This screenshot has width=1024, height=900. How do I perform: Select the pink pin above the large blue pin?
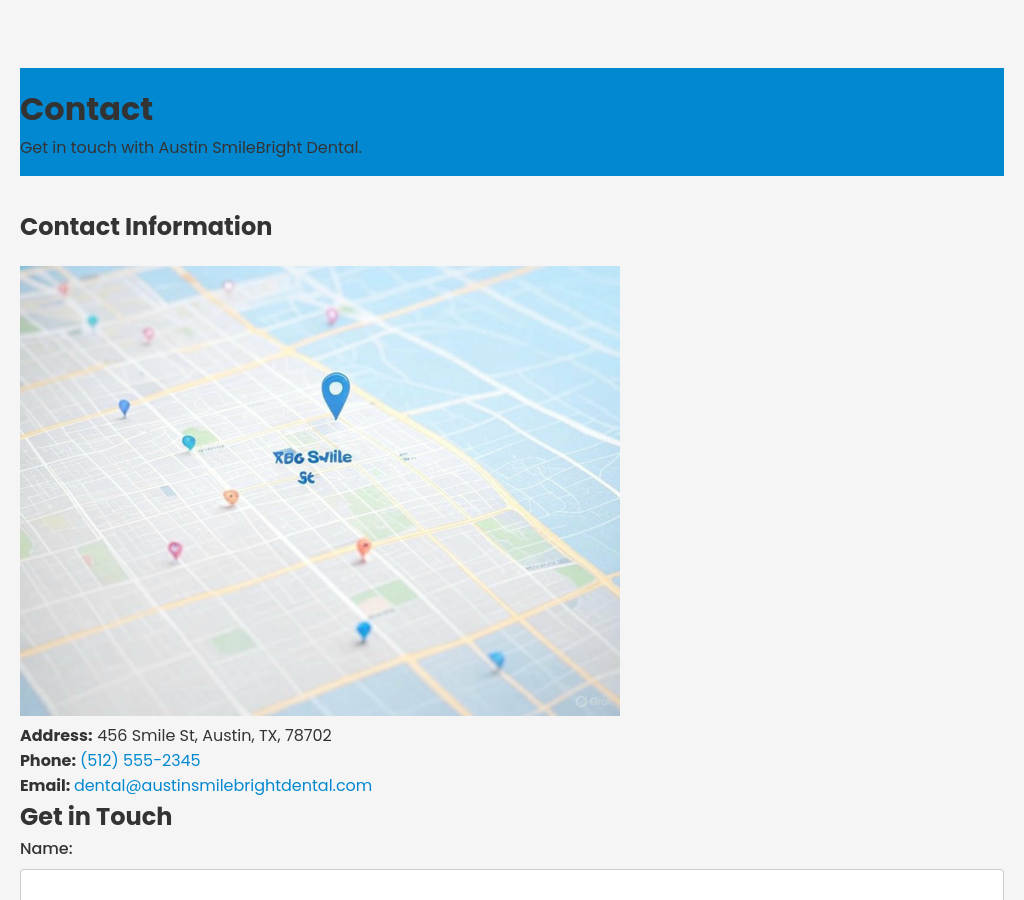[x=332, y=316]
